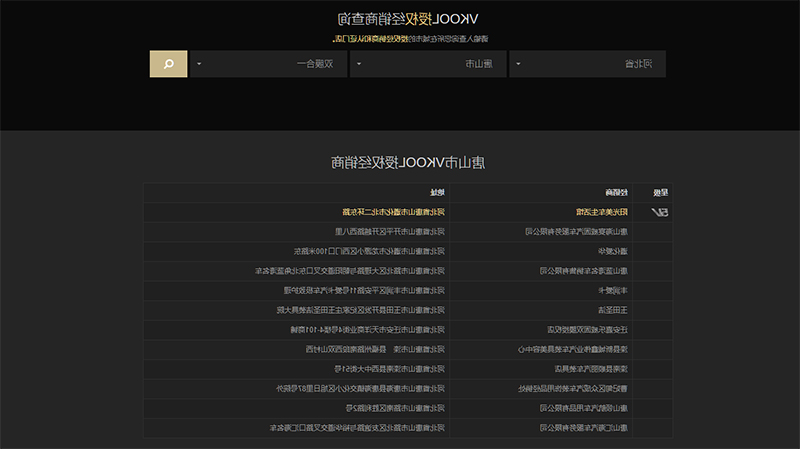Select dealer 阳光美车生活馆
This screenshot has height=449, width=800.
tap(602, 212)
